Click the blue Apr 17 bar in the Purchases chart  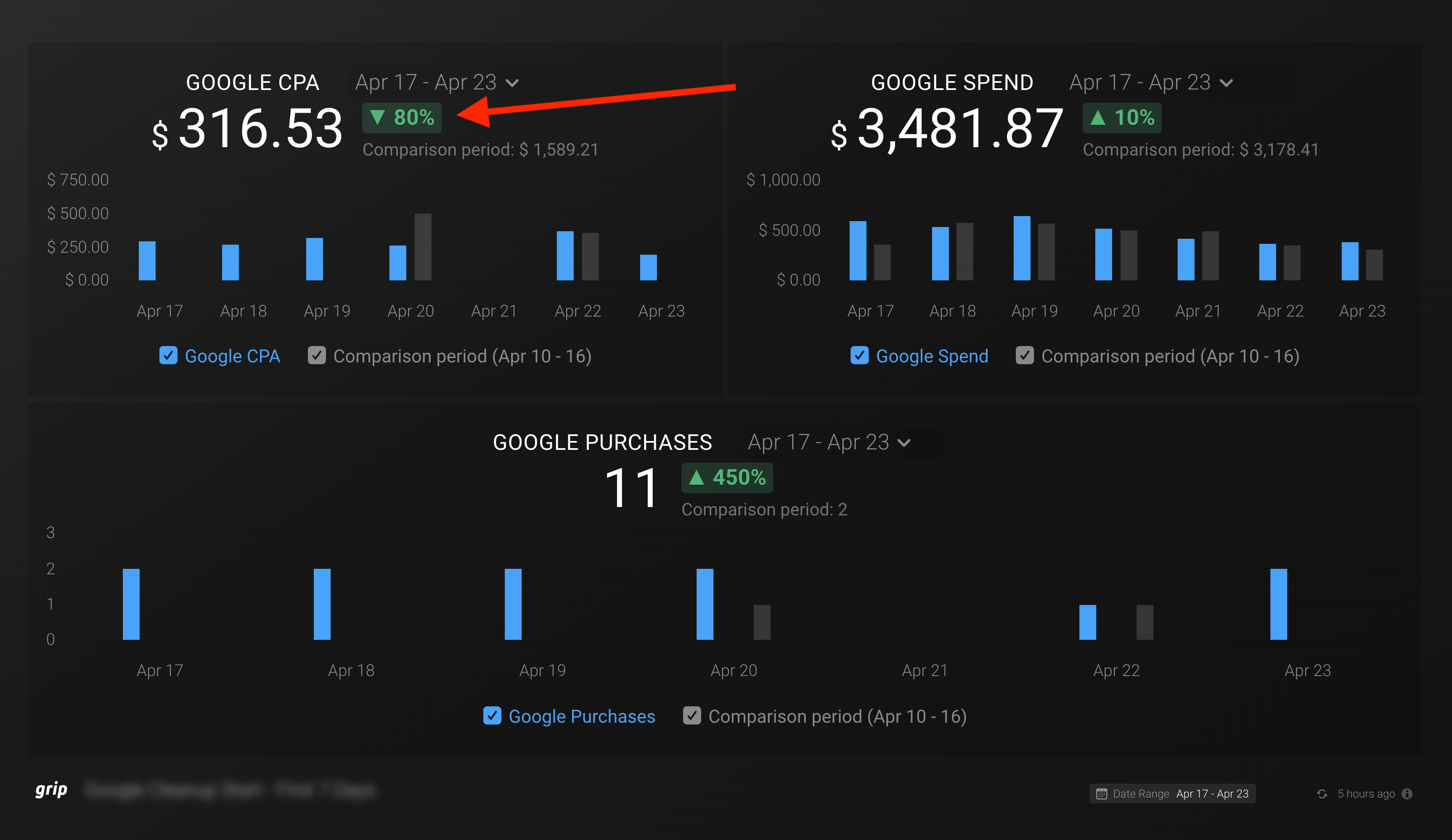[131, 604]
